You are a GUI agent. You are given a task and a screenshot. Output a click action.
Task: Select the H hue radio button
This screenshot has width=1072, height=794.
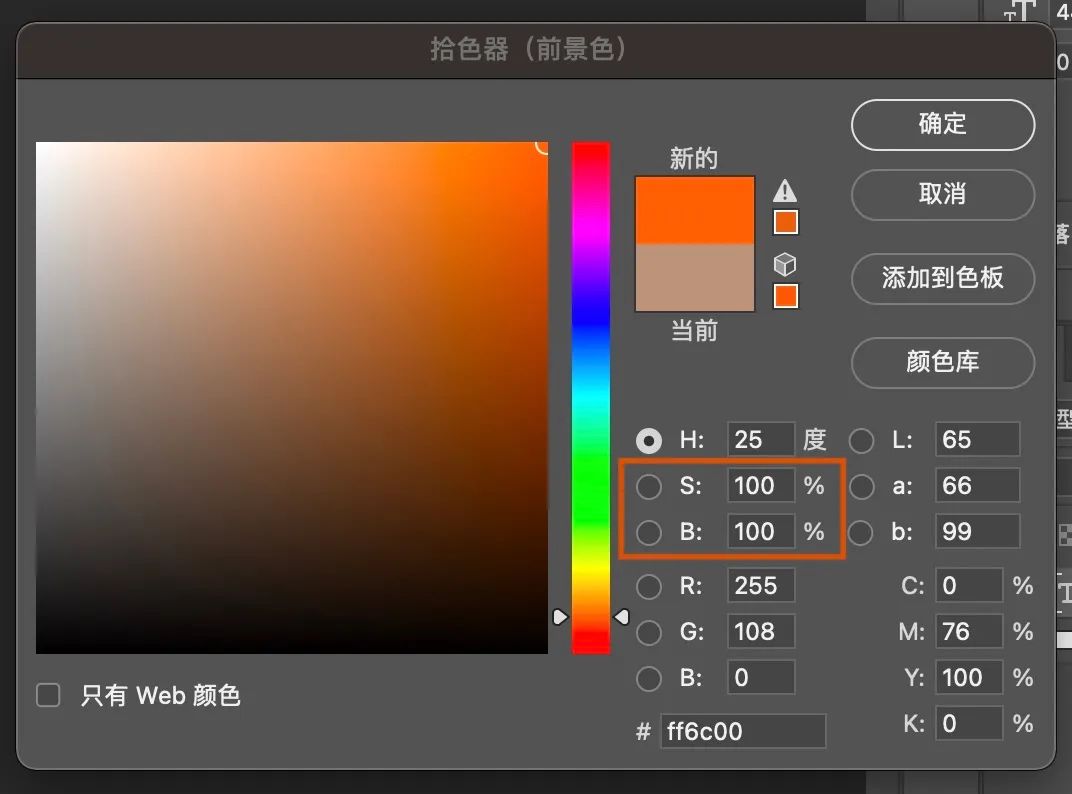point(649,440)
